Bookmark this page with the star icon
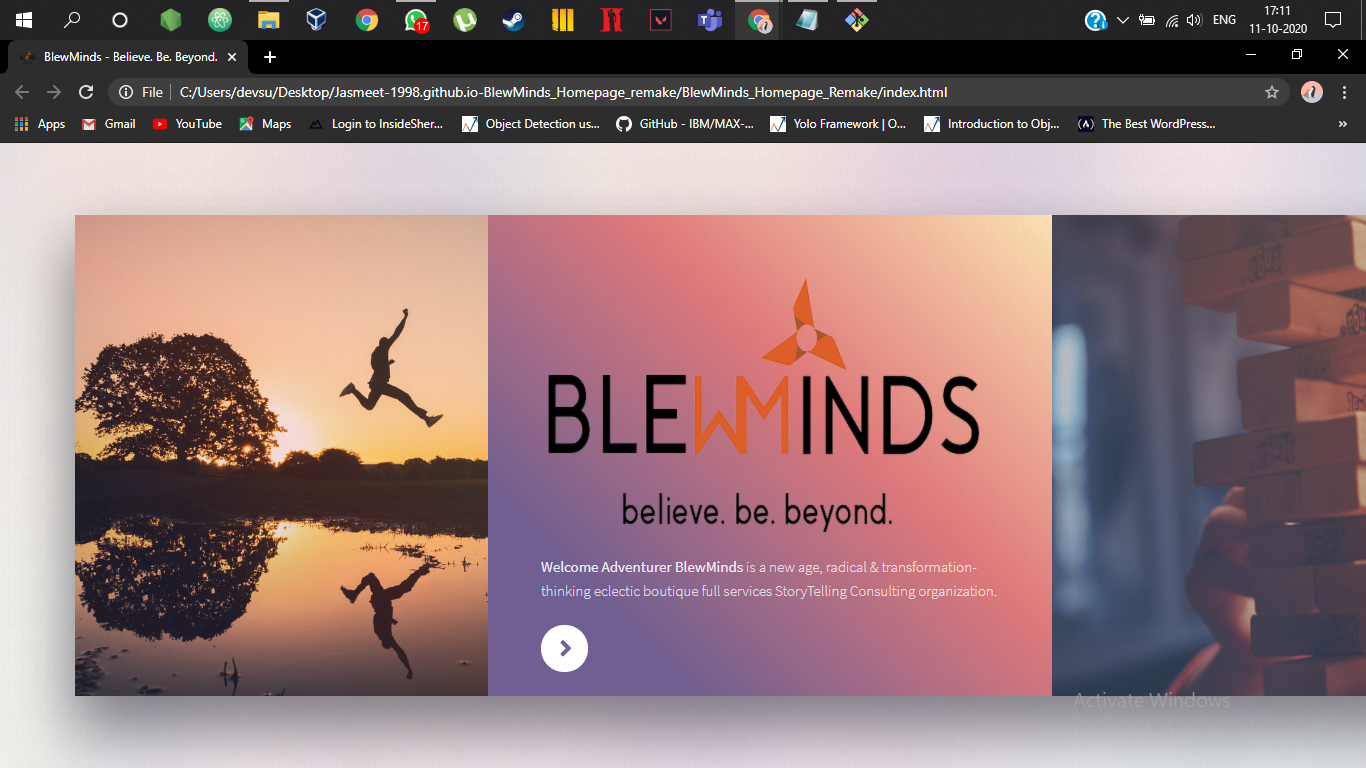Viewport: 1366px width, 768px height. point(1272,92)
